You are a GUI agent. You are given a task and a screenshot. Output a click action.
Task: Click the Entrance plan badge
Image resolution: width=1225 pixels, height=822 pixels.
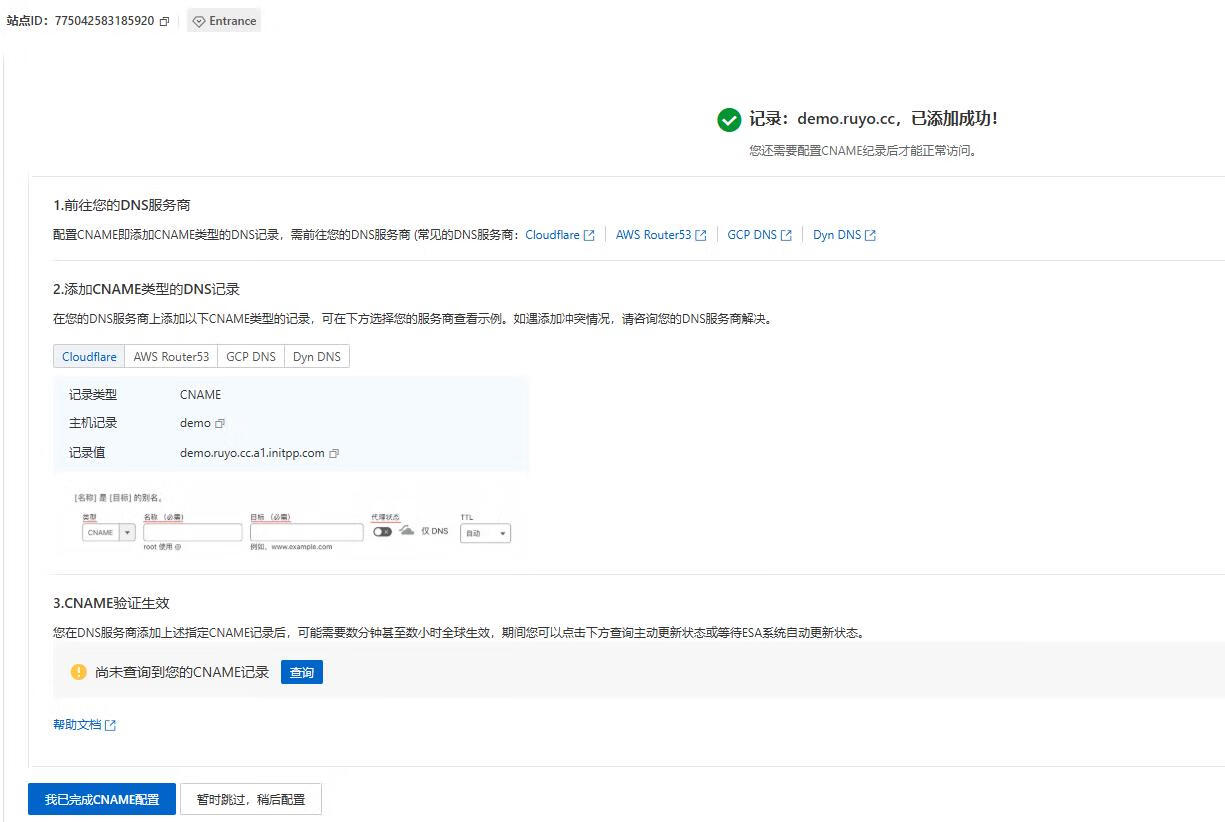(x=224, y=21)
